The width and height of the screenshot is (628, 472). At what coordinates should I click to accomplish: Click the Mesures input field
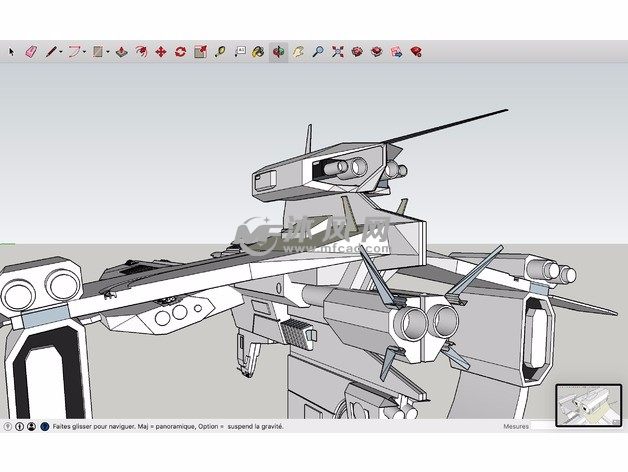tap(580, 426)
